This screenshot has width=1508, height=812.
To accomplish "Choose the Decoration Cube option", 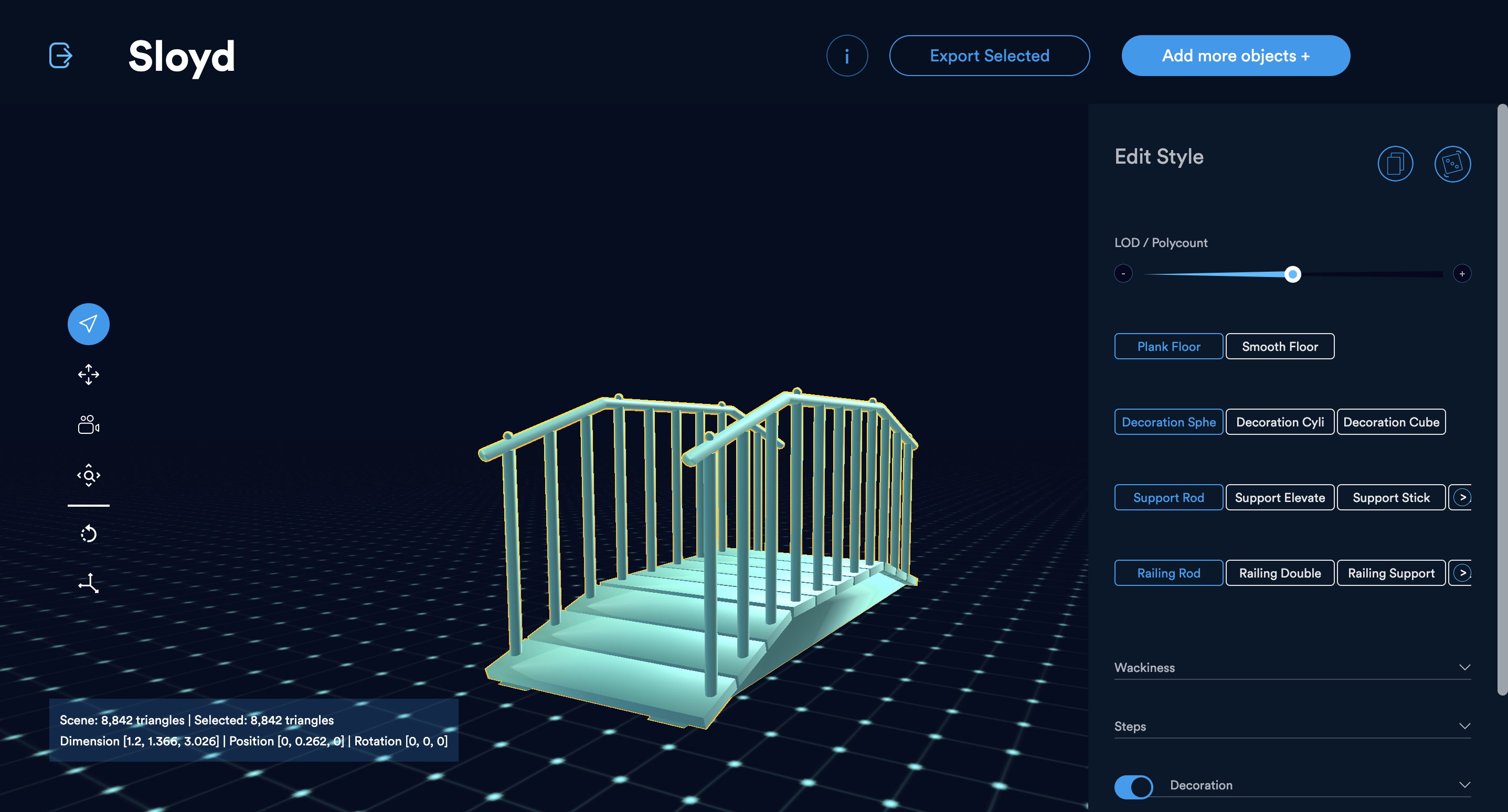I will point(1391,422).
